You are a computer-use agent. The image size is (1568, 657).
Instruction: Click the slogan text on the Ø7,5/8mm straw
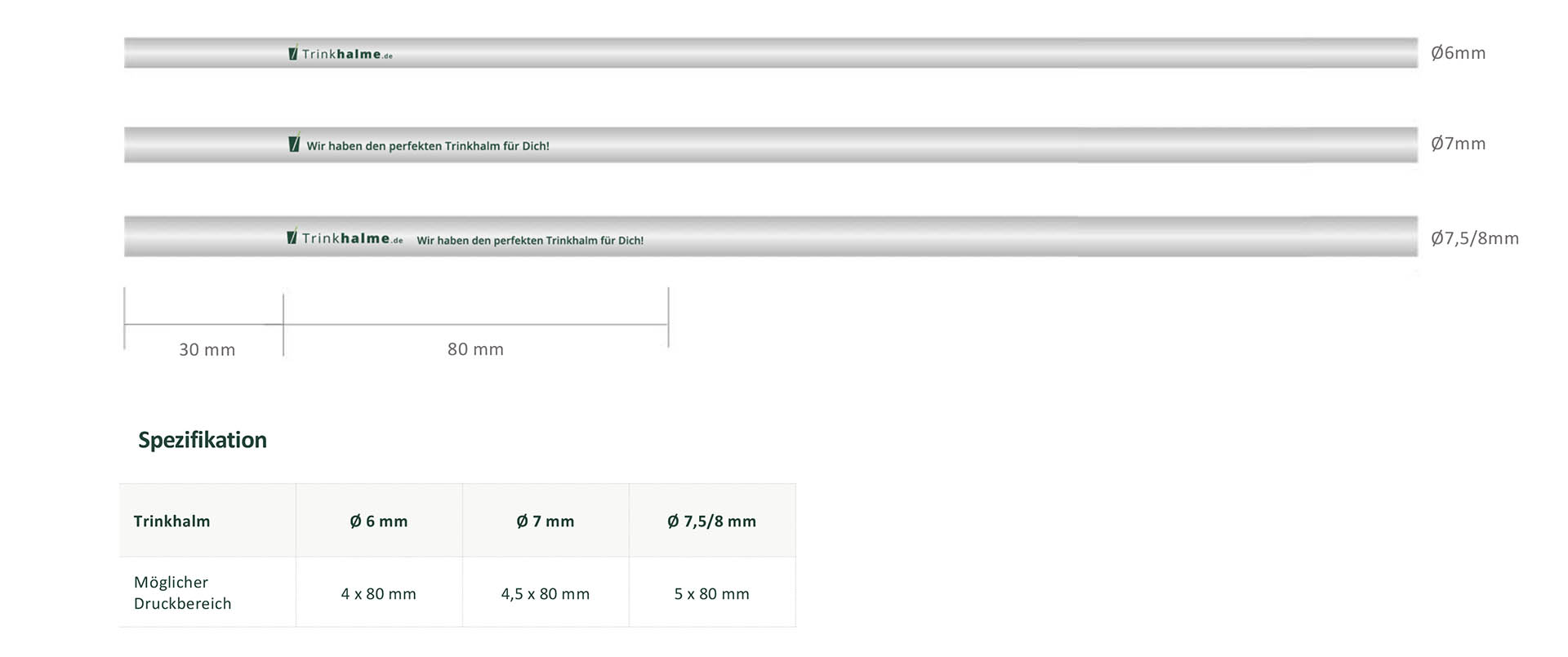point(530,241)
